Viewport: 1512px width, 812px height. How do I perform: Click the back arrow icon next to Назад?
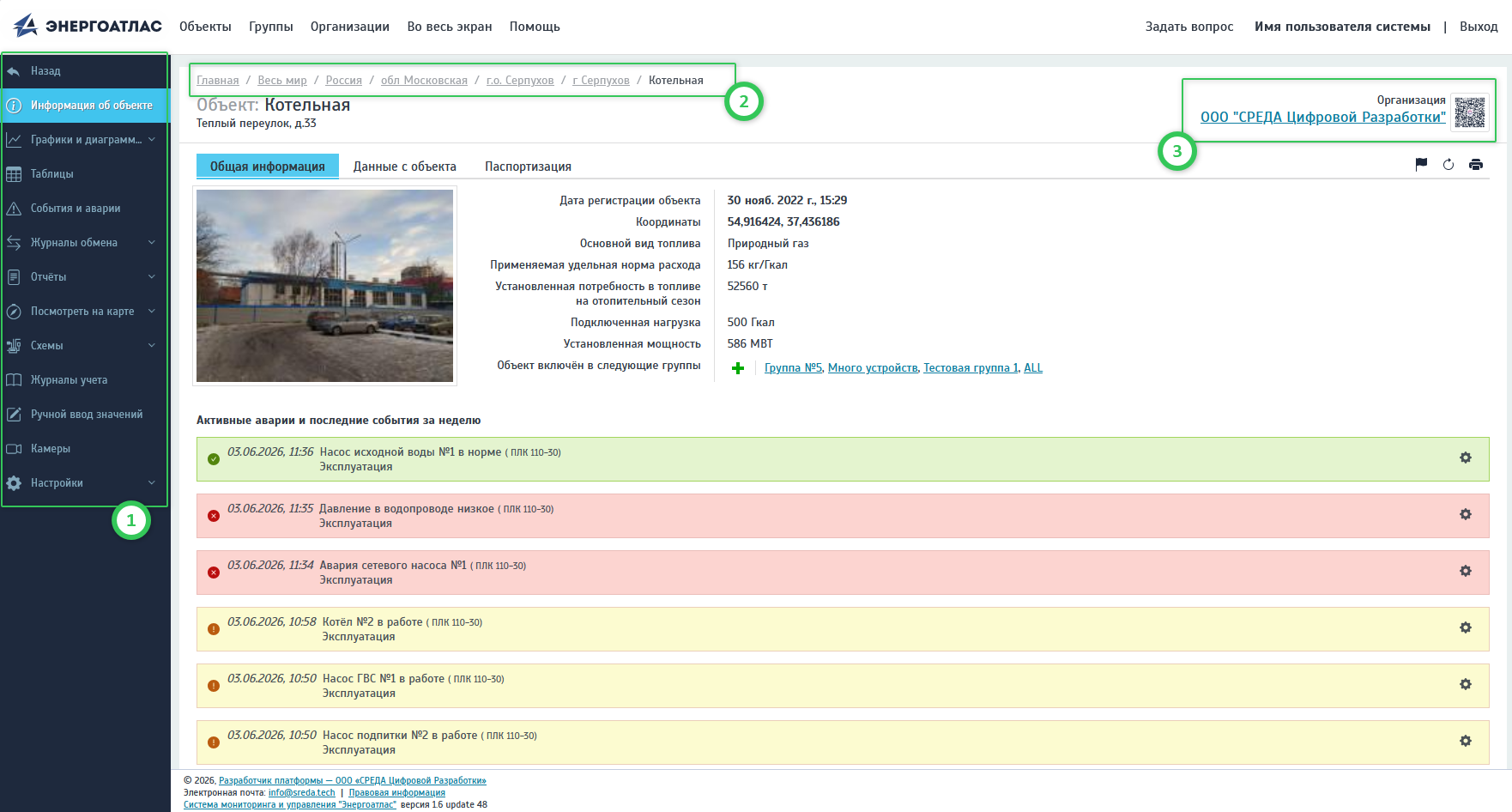point(14,71)
